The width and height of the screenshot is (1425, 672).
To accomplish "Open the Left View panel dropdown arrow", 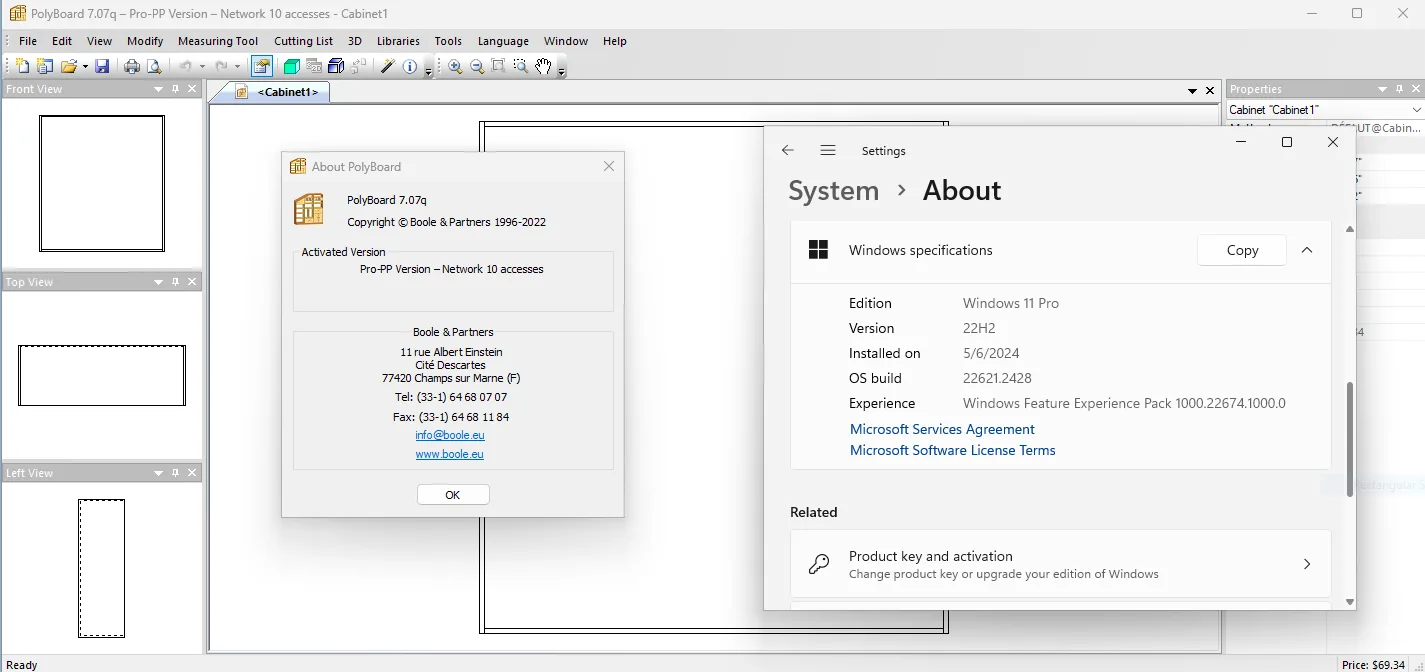I will pyautogui.click(x=158, y=473).
